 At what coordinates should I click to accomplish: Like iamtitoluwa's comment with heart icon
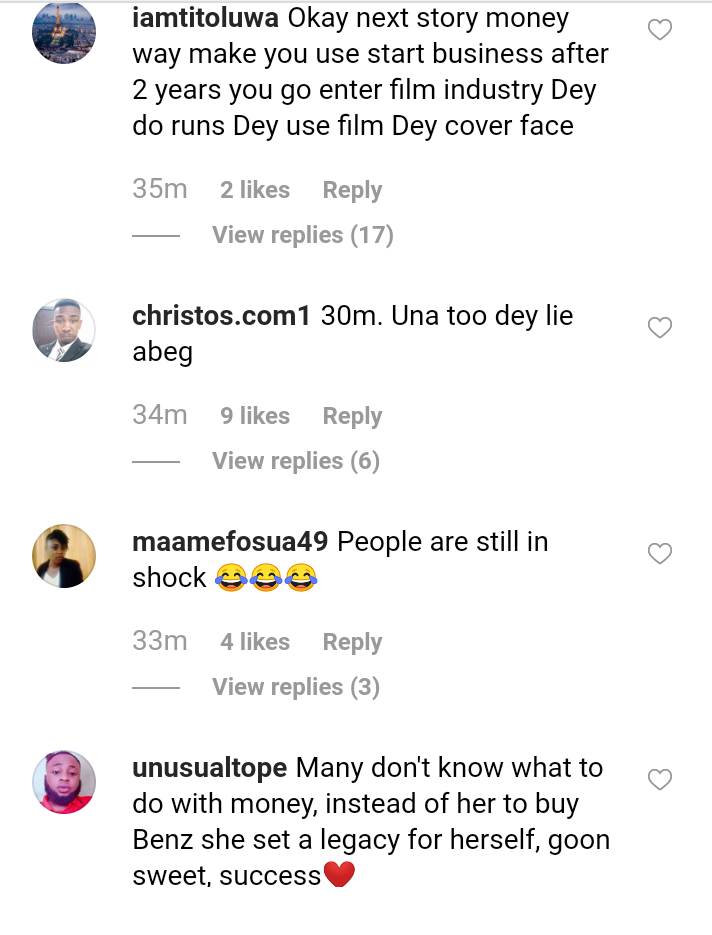tap(660, 31)
